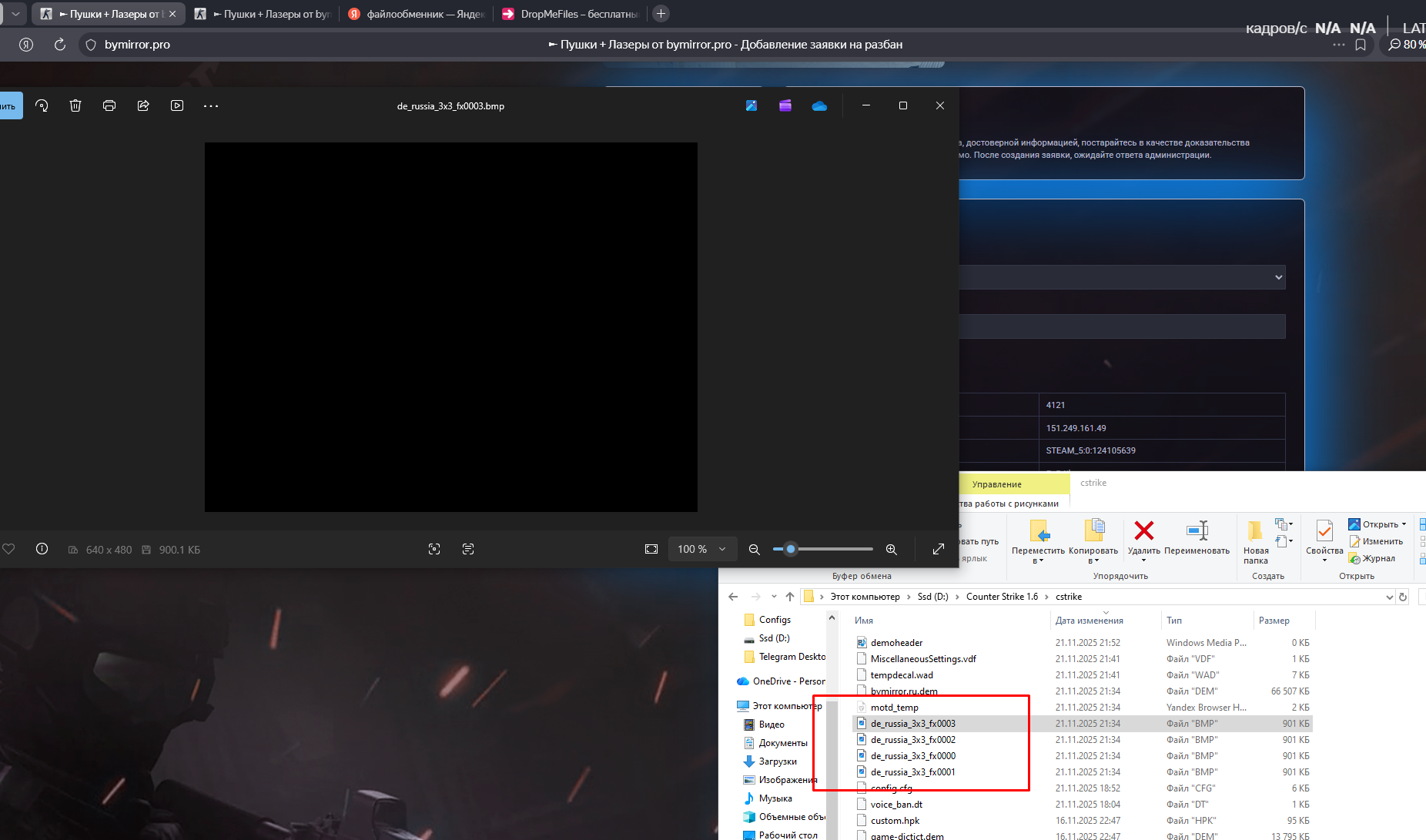
Task: Toggle favorite heart for this image
Action: (8, 549)
